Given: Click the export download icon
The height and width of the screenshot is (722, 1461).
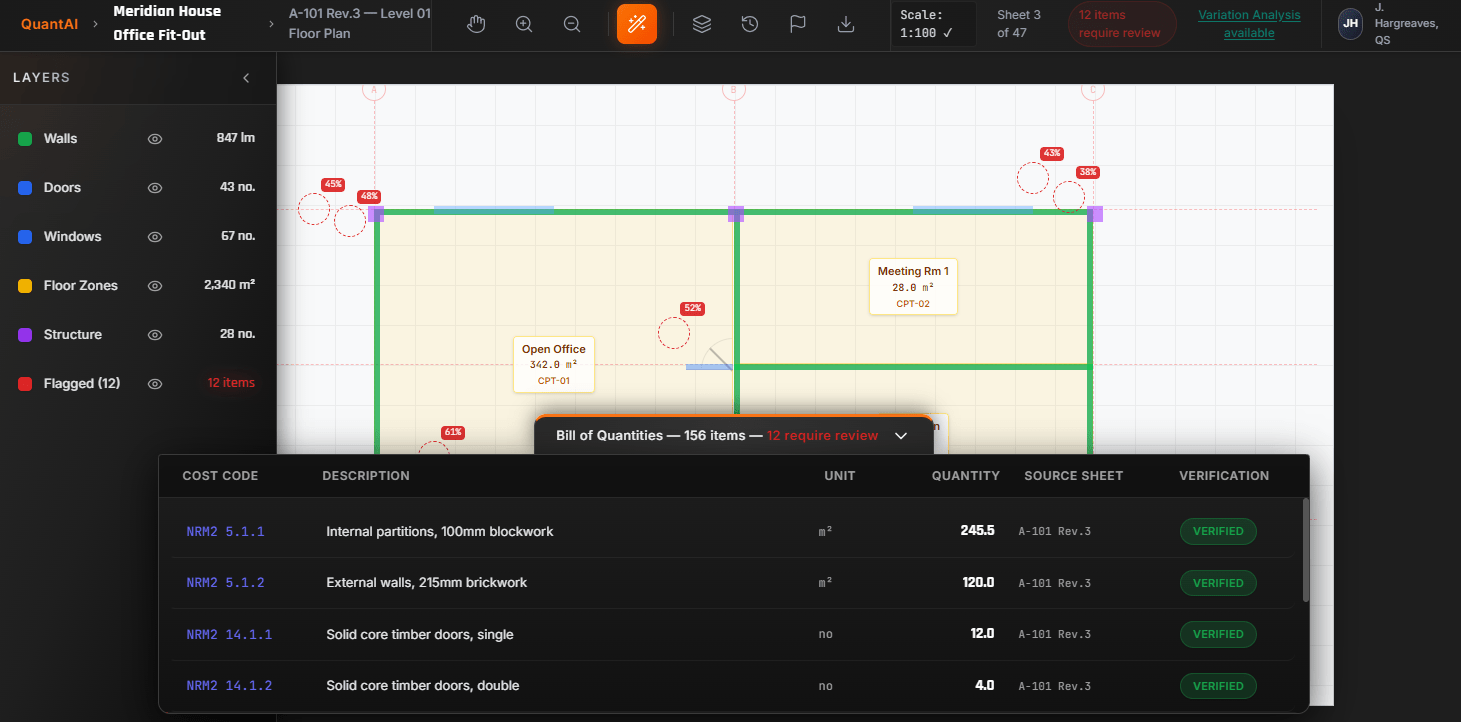Looking at the screenshot, I should (845, 24).
